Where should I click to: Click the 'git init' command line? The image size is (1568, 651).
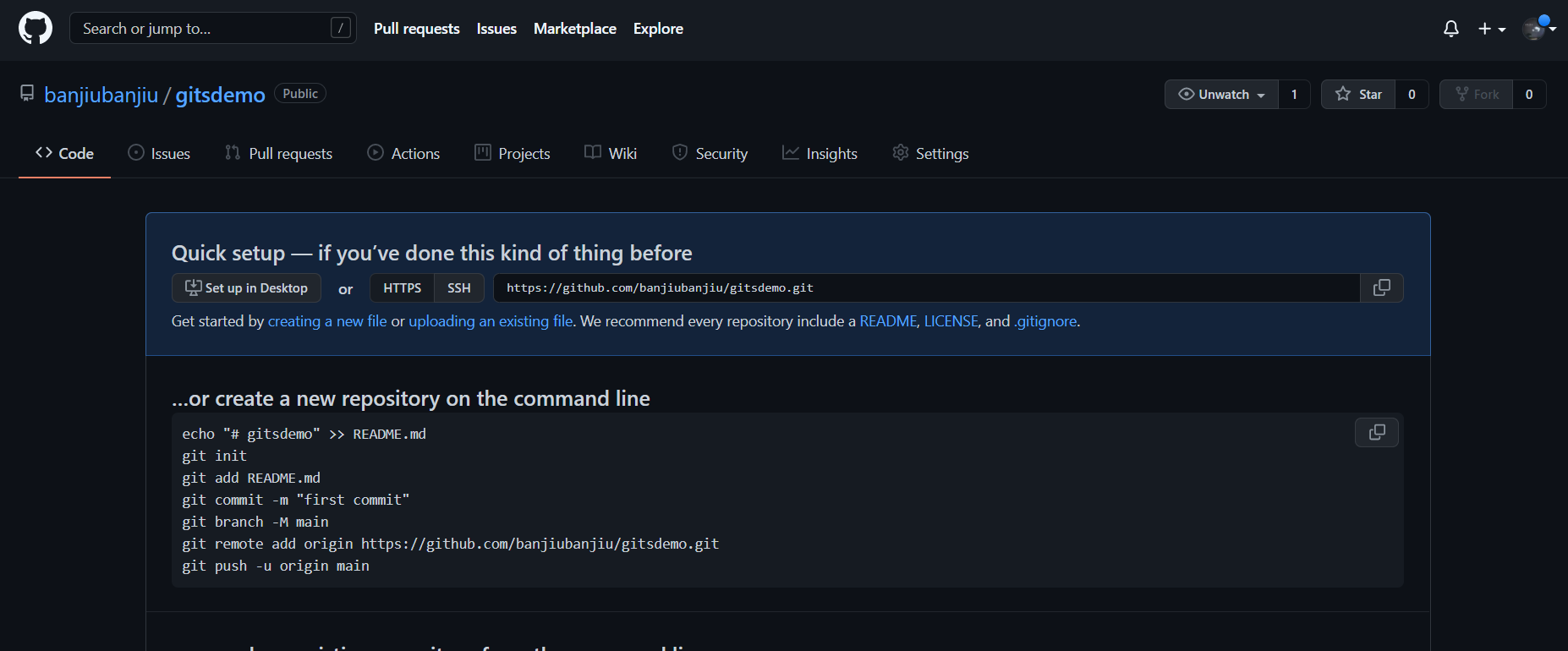coord(215,456)
